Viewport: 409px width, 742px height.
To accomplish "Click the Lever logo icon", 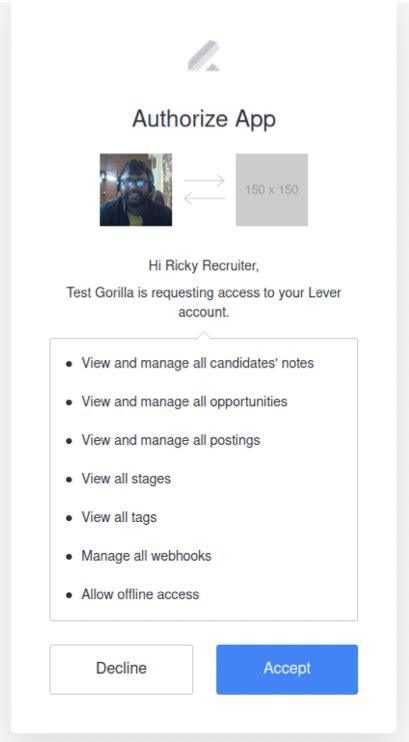I will tap(204, 56).
